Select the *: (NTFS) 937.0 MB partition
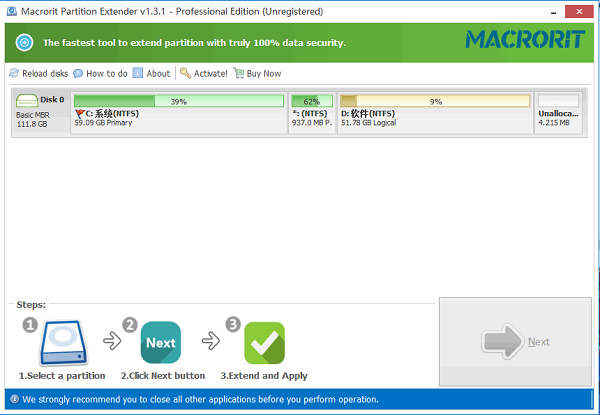The height and width of the screenshot is (415, 600). coord(312,113)
